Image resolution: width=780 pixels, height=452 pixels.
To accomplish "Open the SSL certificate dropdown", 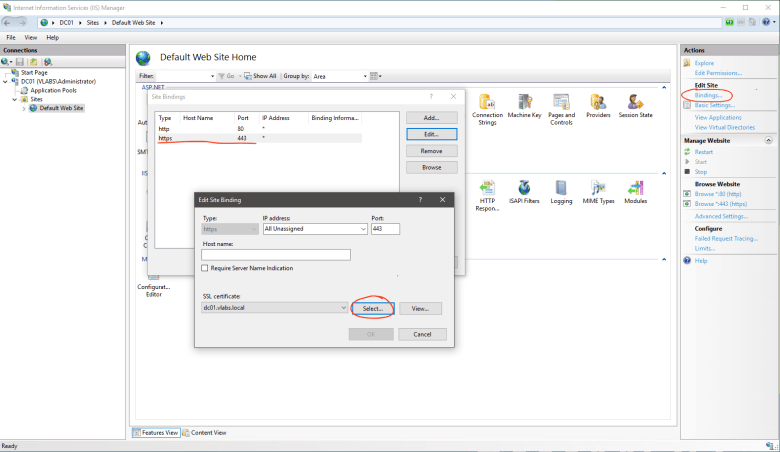I will tap(343, 308).
